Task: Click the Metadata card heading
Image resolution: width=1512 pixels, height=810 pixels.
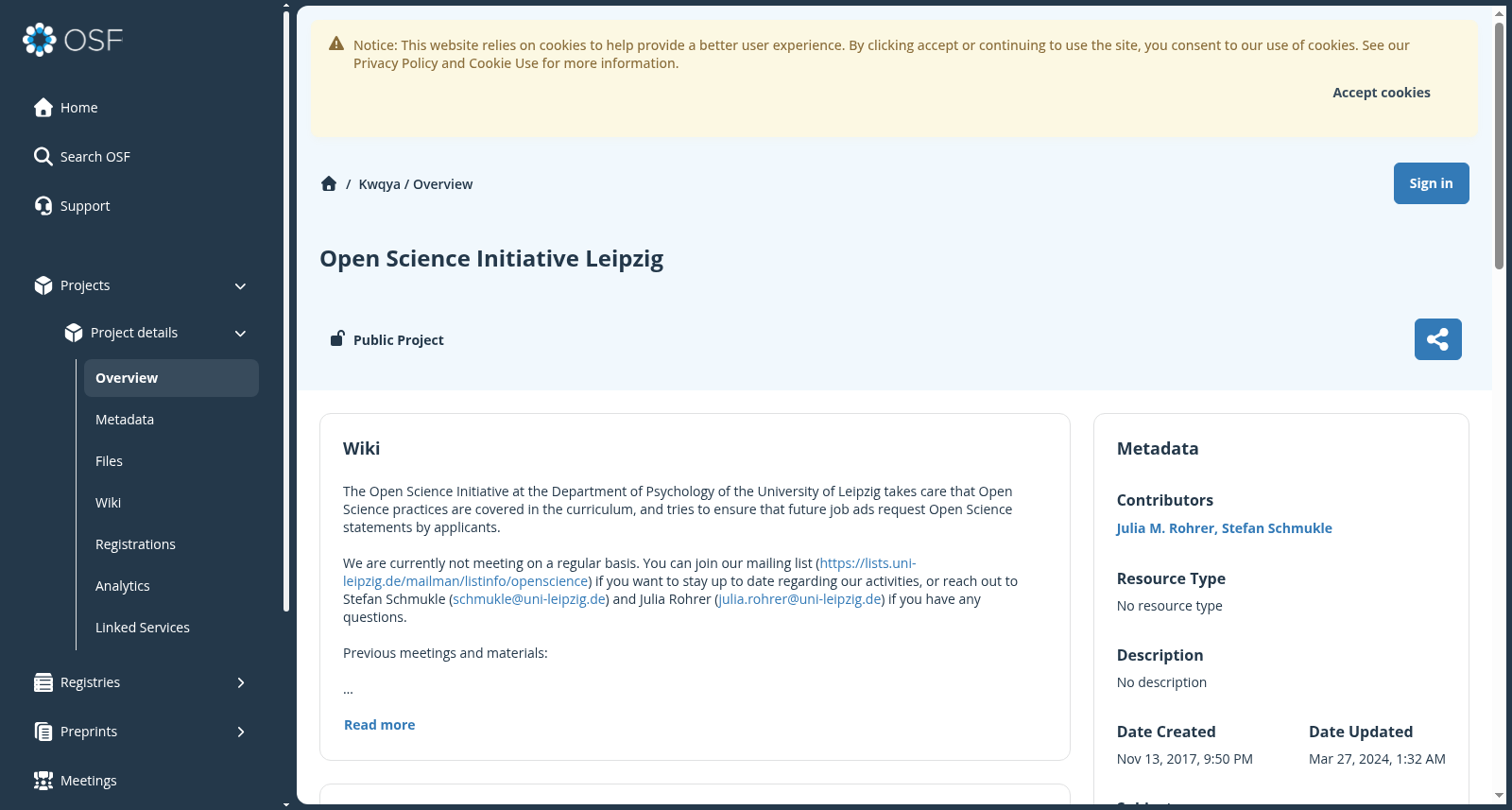Action: coord(1158,449)
